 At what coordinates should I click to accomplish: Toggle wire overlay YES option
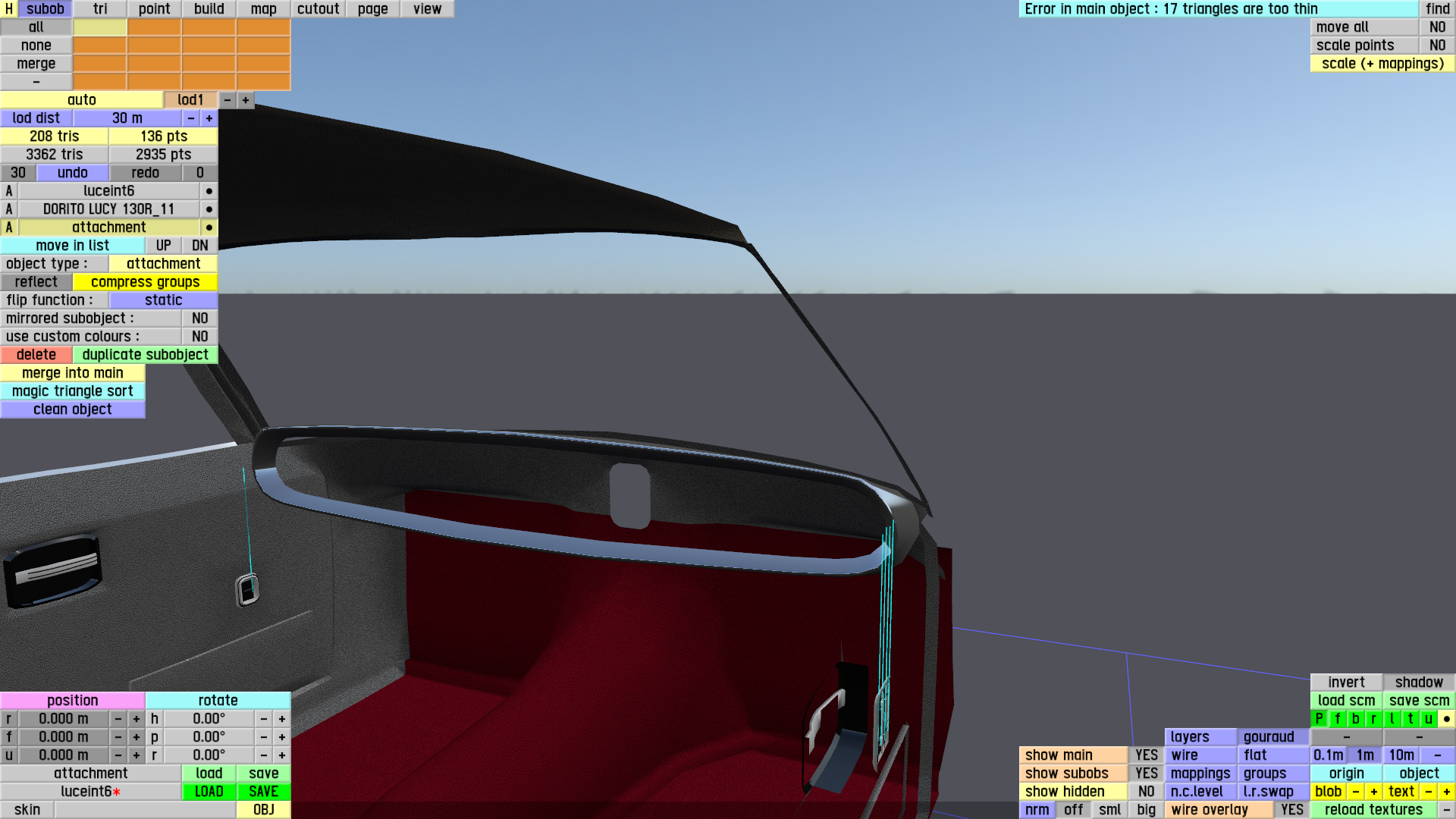[1291, 810]
